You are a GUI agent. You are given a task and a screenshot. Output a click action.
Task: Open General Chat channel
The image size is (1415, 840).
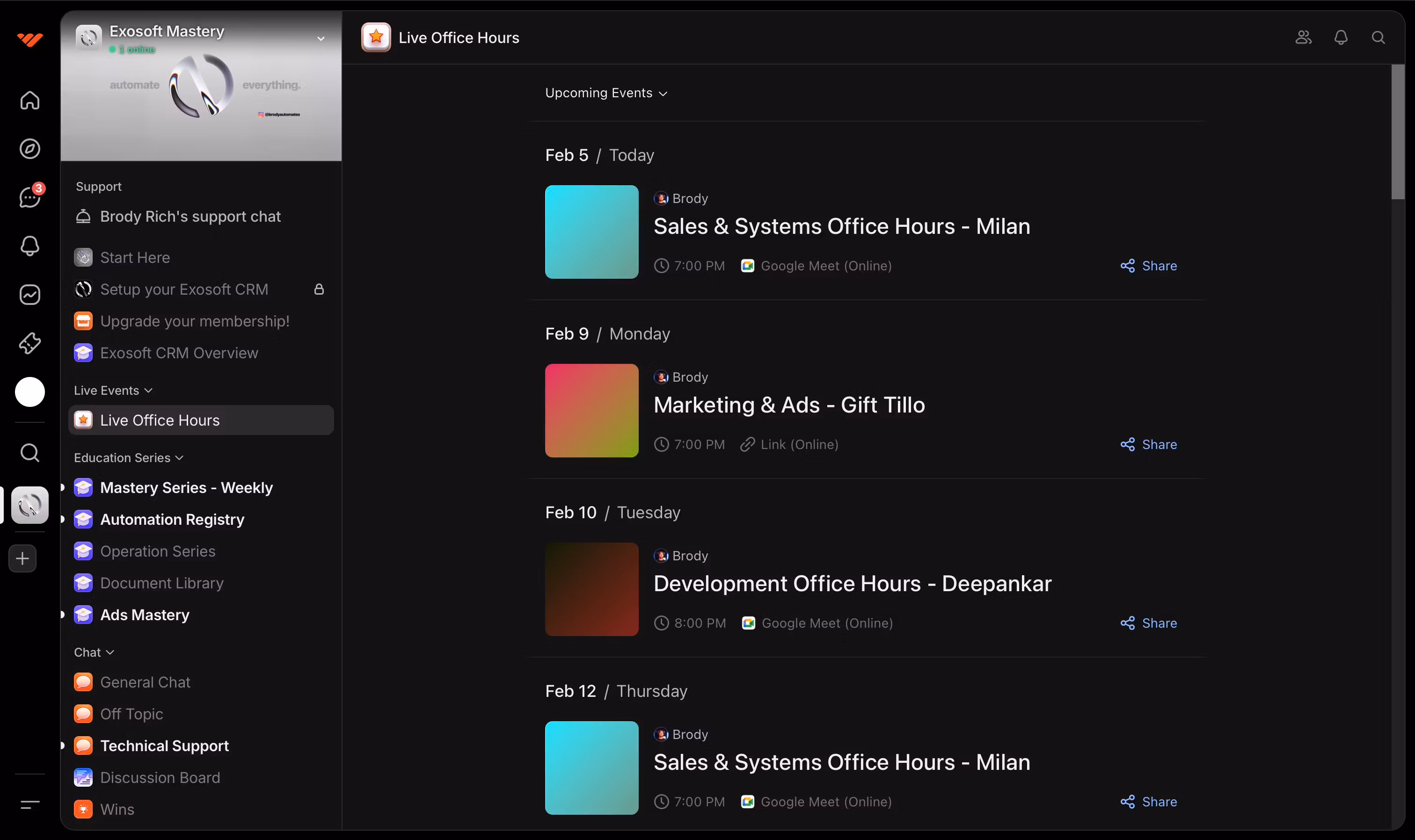[x=145, y=682]
